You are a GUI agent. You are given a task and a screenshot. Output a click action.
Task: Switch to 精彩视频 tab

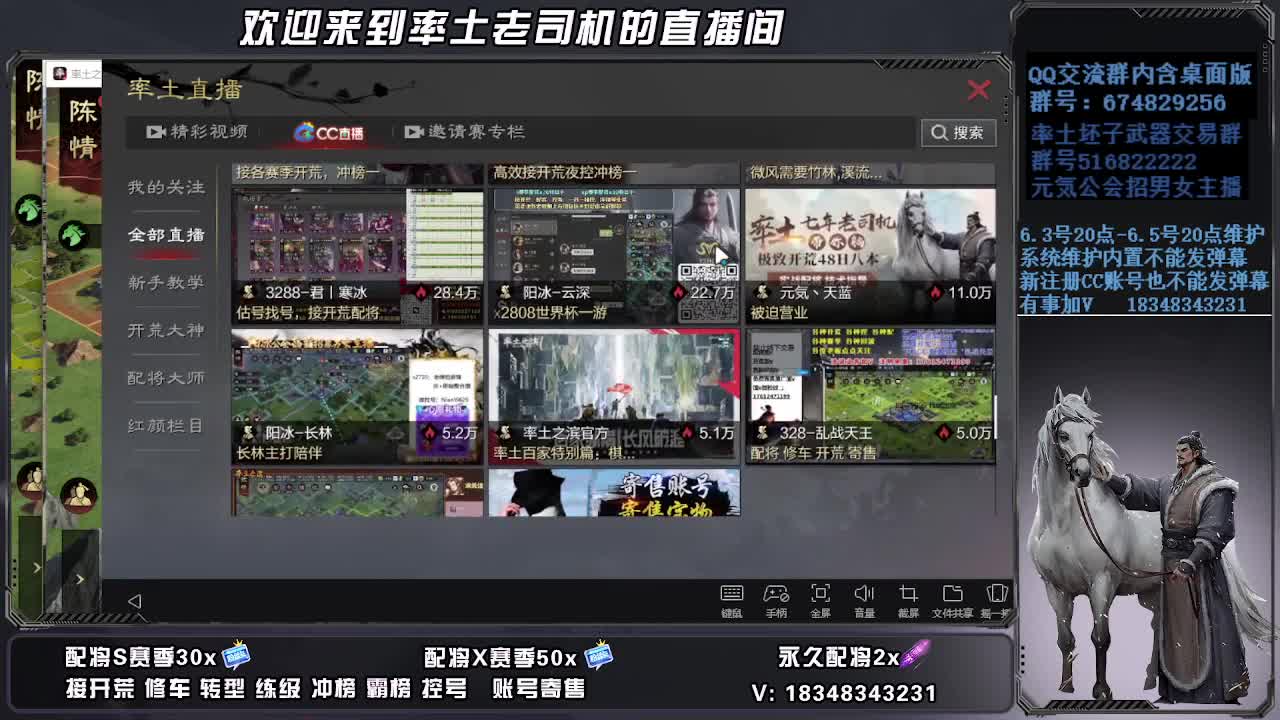pos(197,132)
